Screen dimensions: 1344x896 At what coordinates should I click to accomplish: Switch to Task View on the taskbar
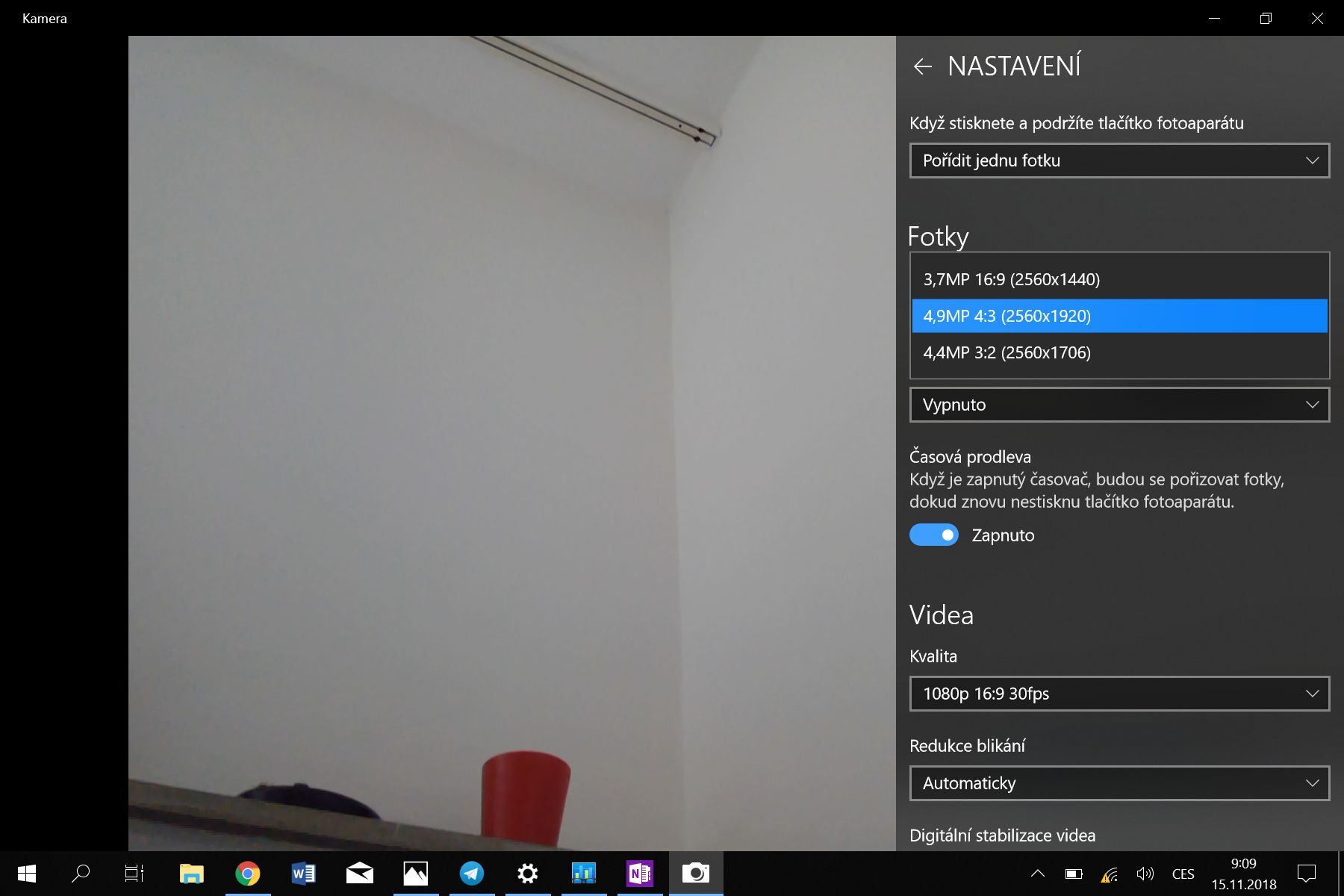click(133, 873)
